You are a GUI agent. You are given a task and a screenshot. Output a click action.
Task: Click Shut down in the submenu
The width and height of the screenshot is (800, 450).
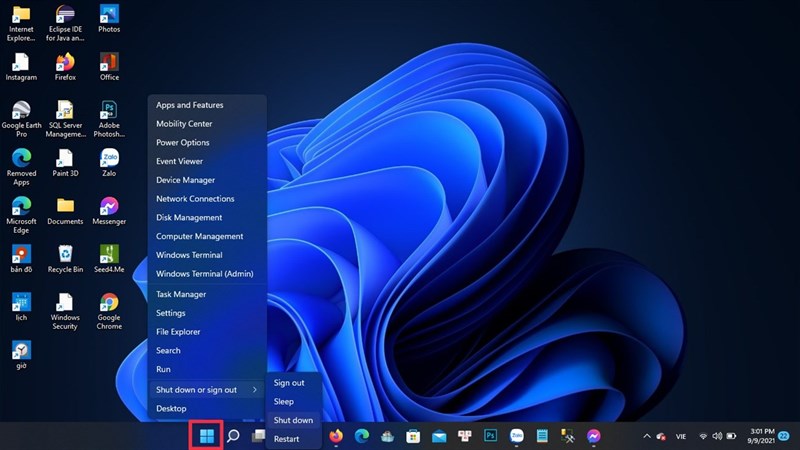pos(293,420)
